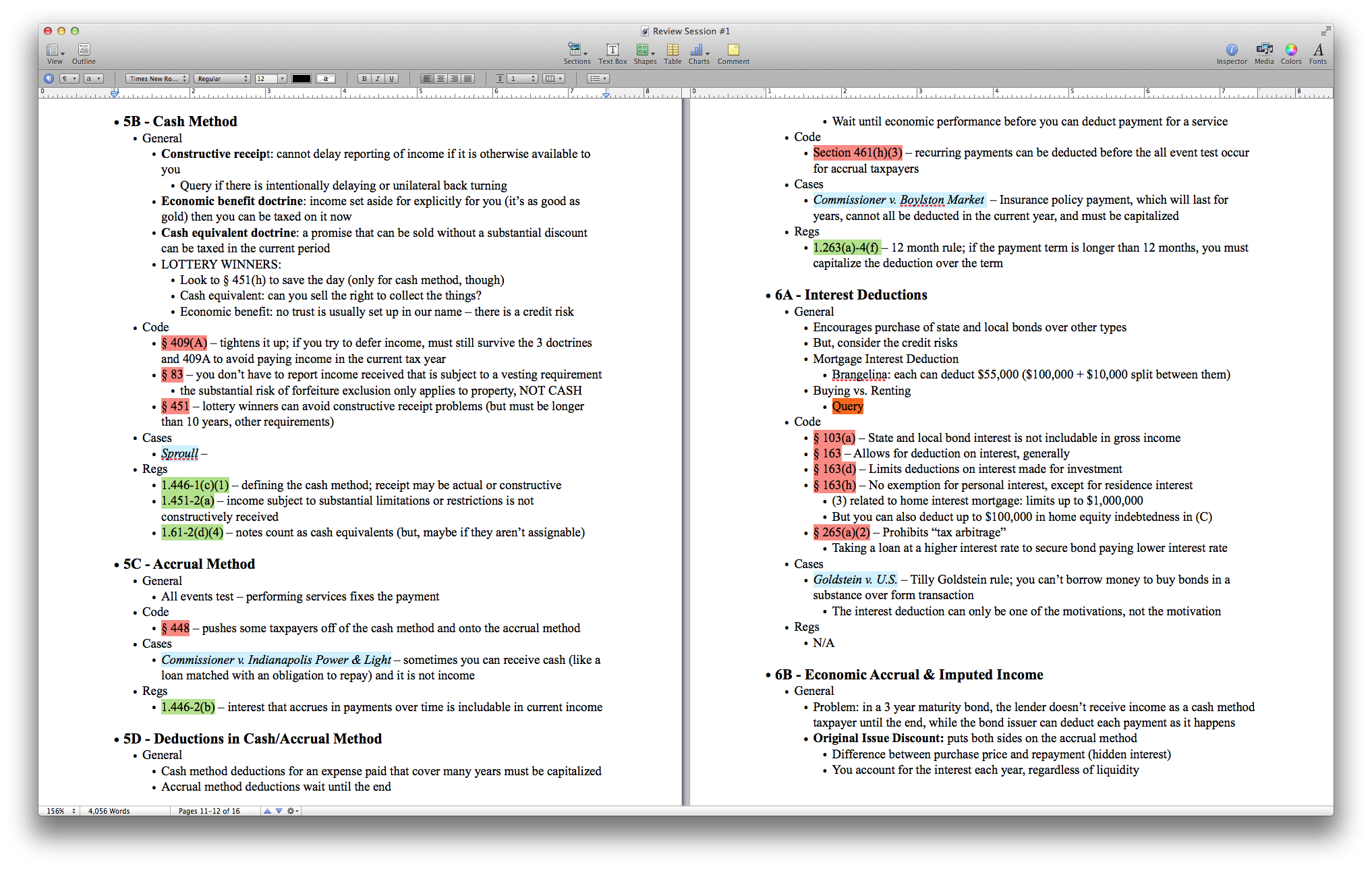The width and height of the screenshot is (1372, 869).
Task: Click the Pages 11–12 of 16 indicator
Action: click(209, 811)
